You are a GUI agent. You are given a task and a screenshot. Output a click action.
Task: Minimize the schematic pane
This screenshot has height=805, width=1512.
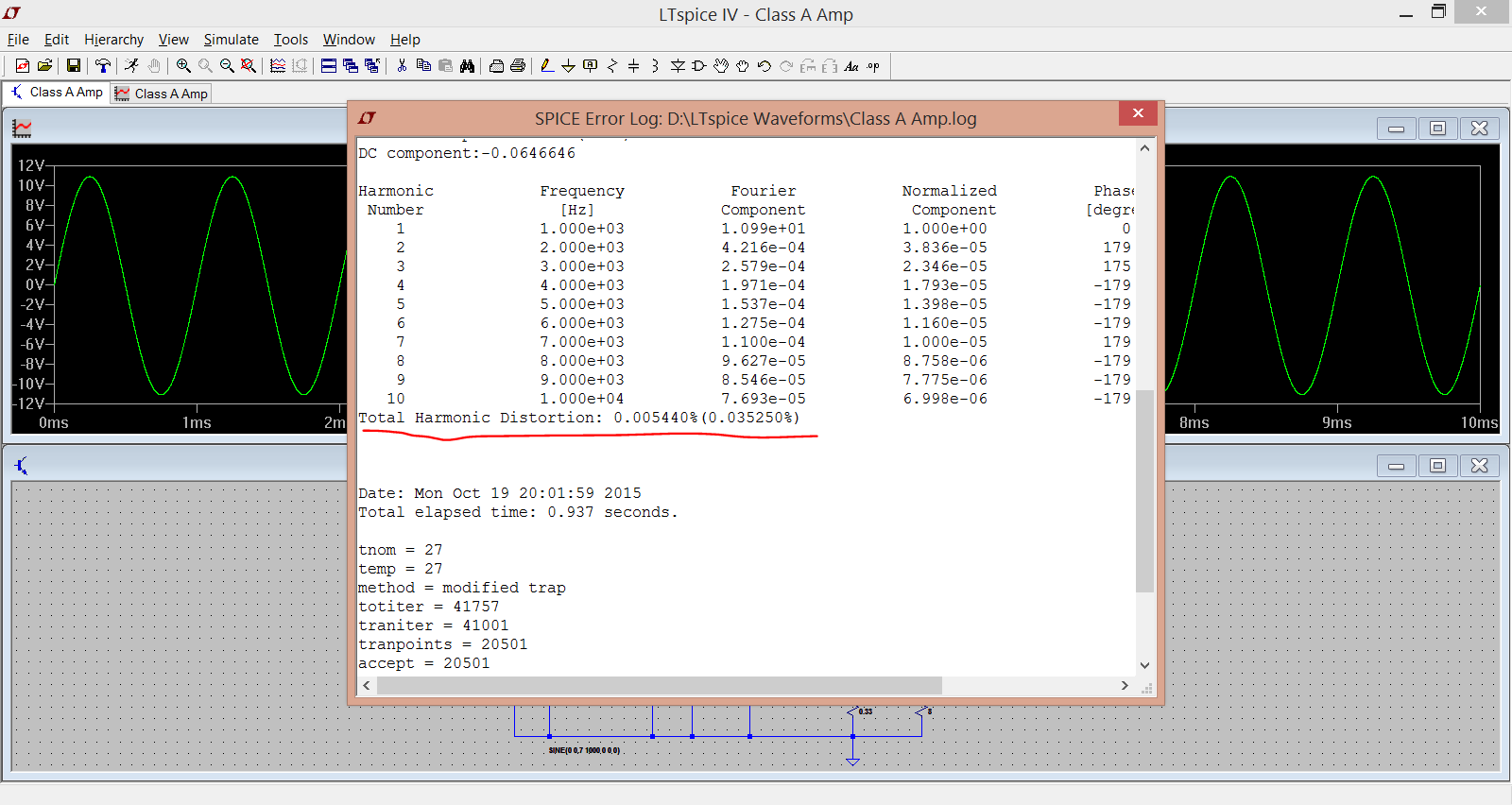1396,465
